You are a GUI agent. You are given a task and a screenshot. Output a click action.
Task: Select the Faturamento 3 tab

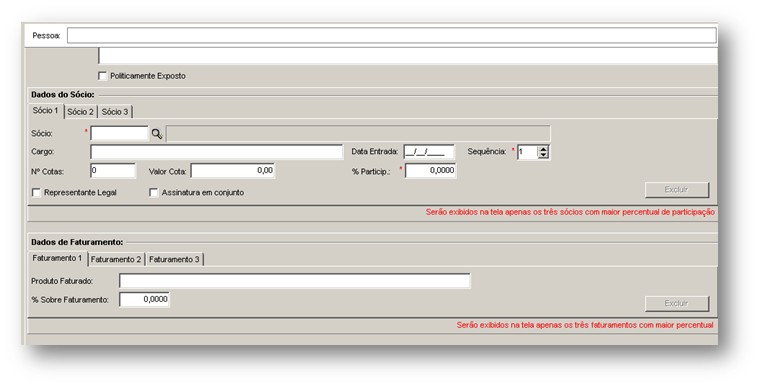174,259
